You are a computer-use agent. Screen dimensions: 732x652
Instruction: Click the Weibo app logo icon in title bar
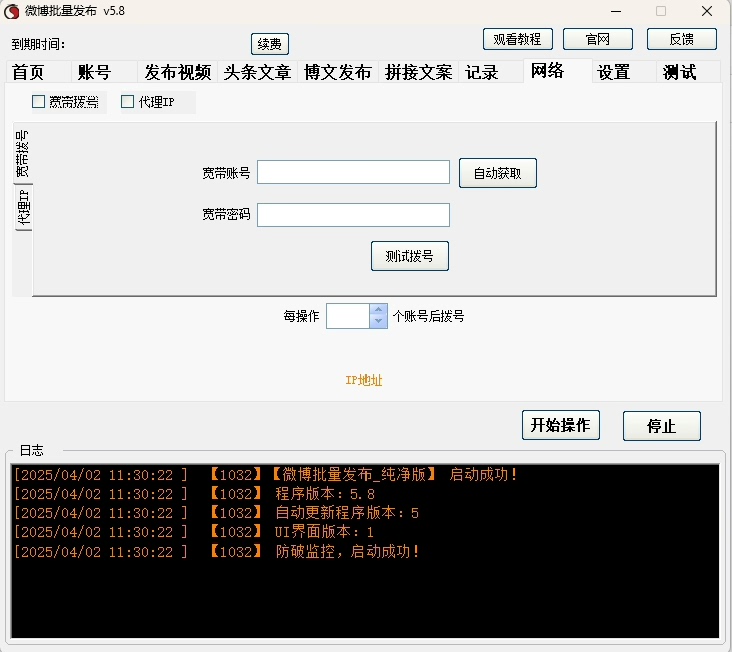tap(11, 11)
